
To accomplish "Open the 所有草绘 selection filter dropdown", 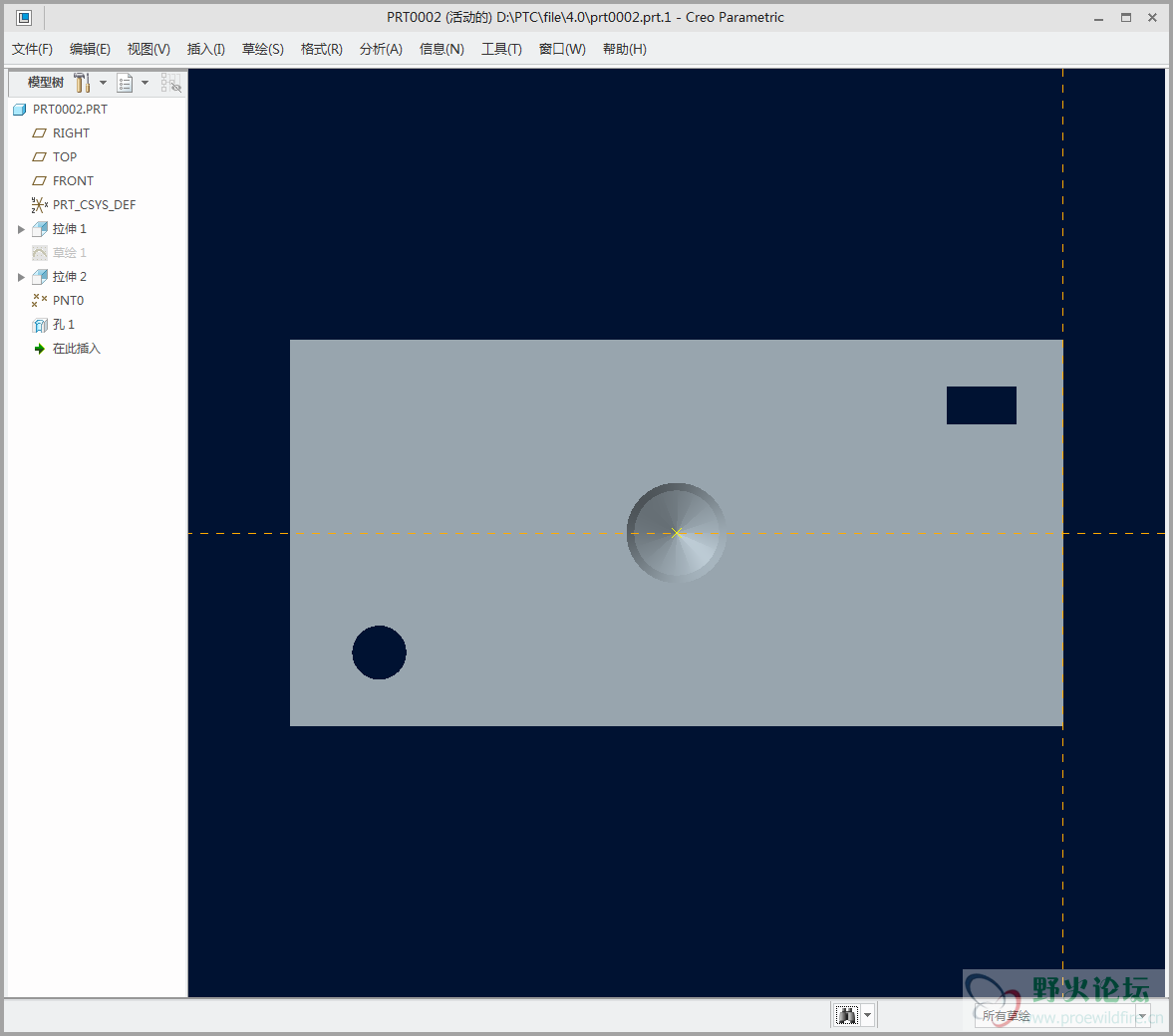I will tap(1061, 1016).
